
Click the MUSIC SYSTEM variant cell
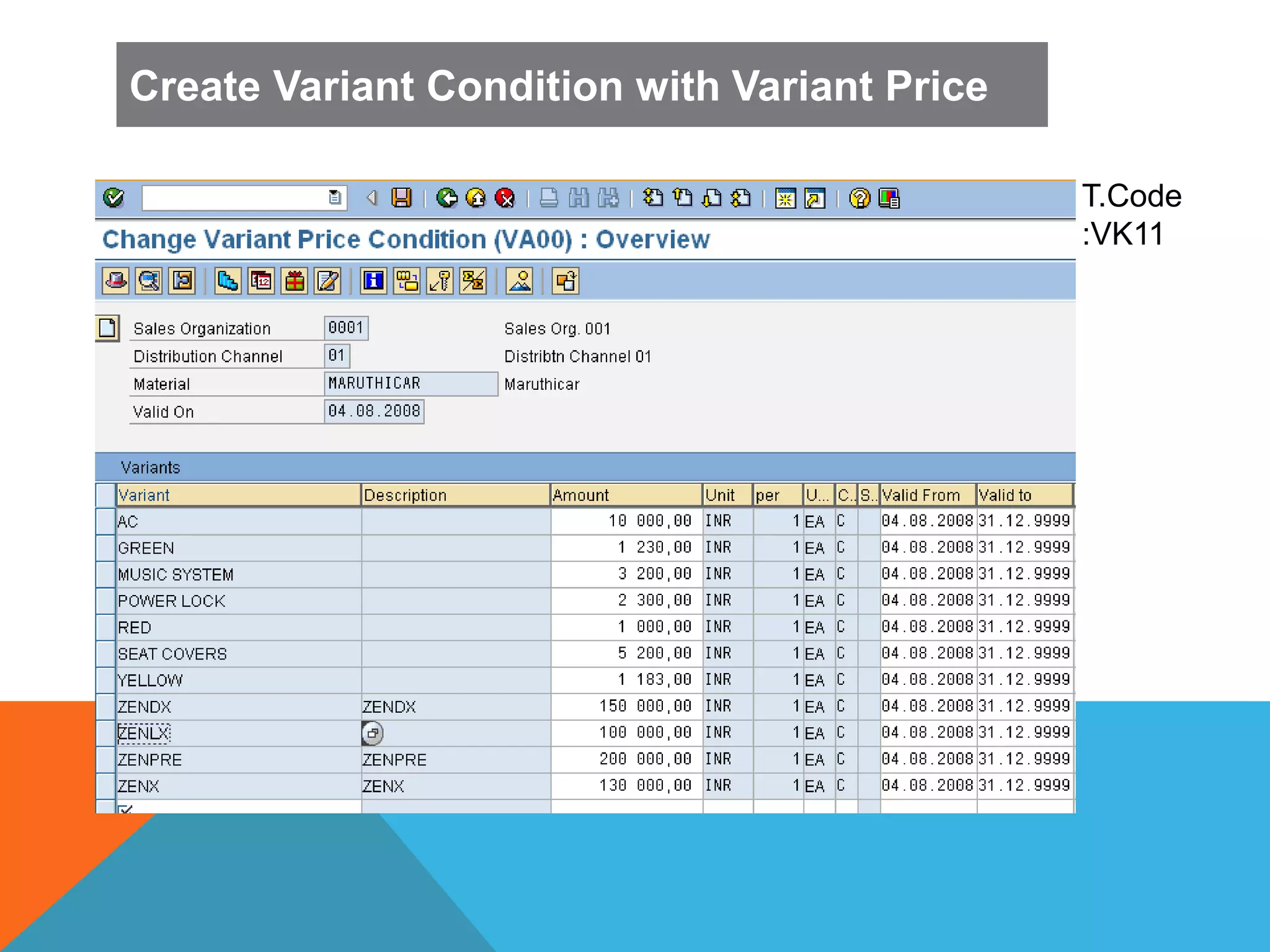point(239,575)
